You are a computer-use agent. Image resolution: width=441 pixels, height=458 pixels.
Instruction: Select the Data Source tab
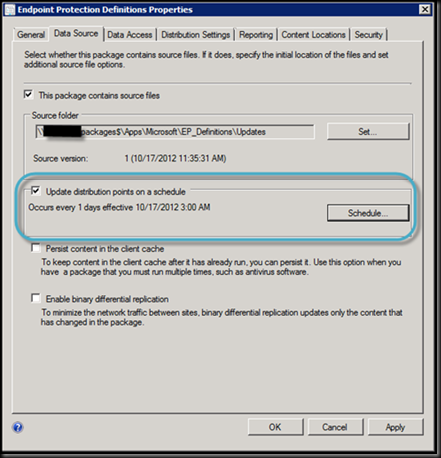[x=76, y=33]
